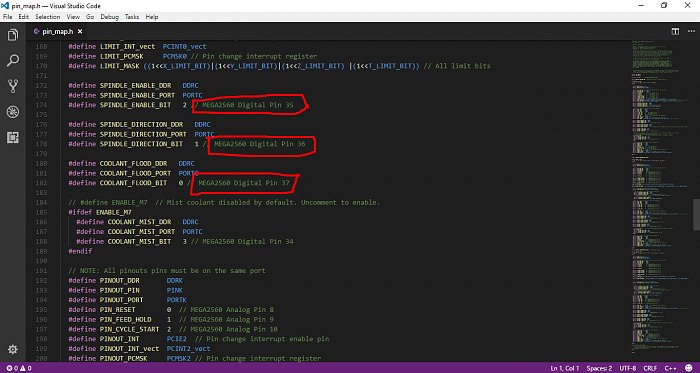Screen dimensions: 700x373
Task: Click the vertical scrollbar thumb
Action: click(696, 215)
